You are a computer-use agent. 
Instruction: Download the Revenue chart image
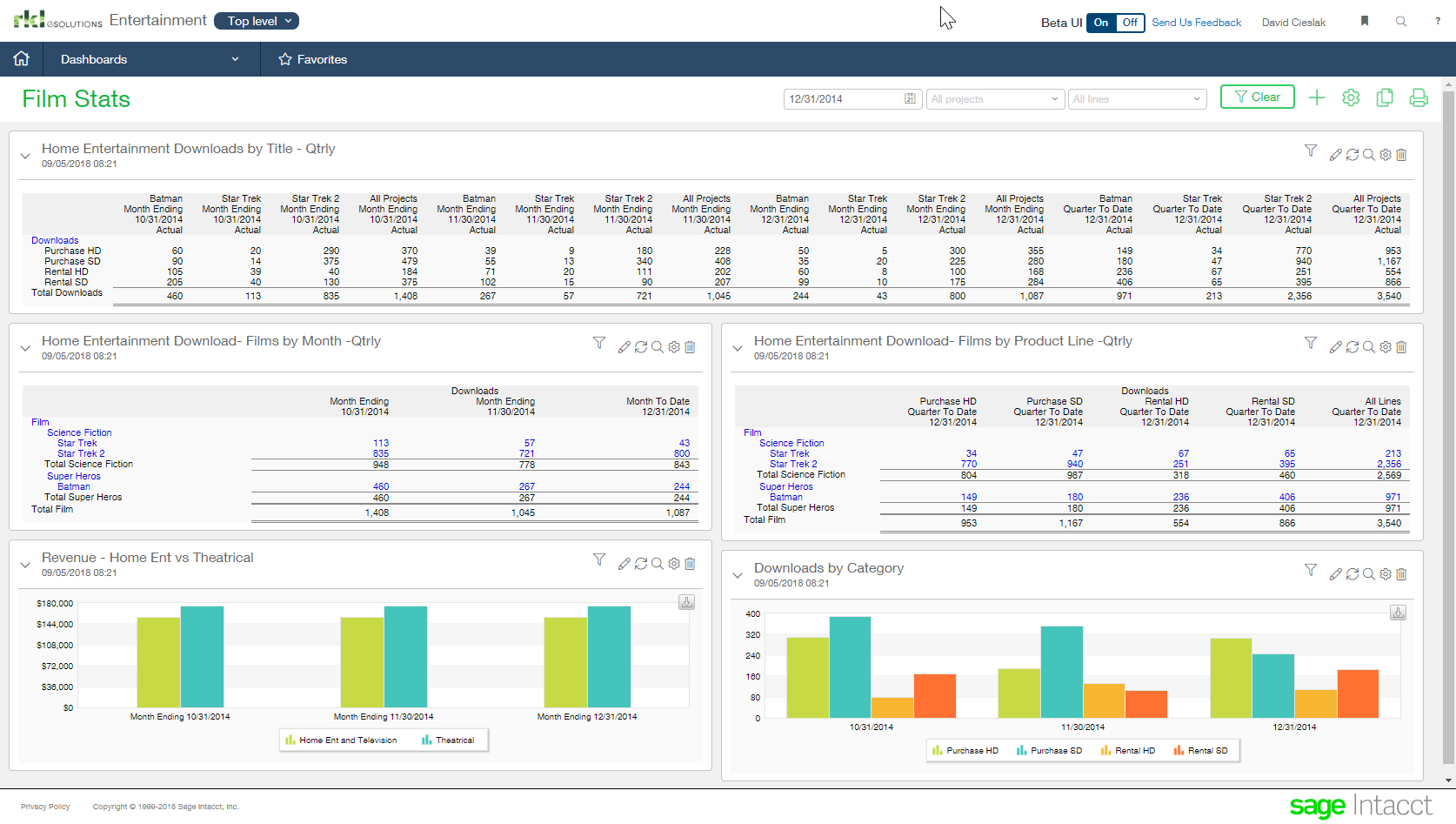click(686, 602)
